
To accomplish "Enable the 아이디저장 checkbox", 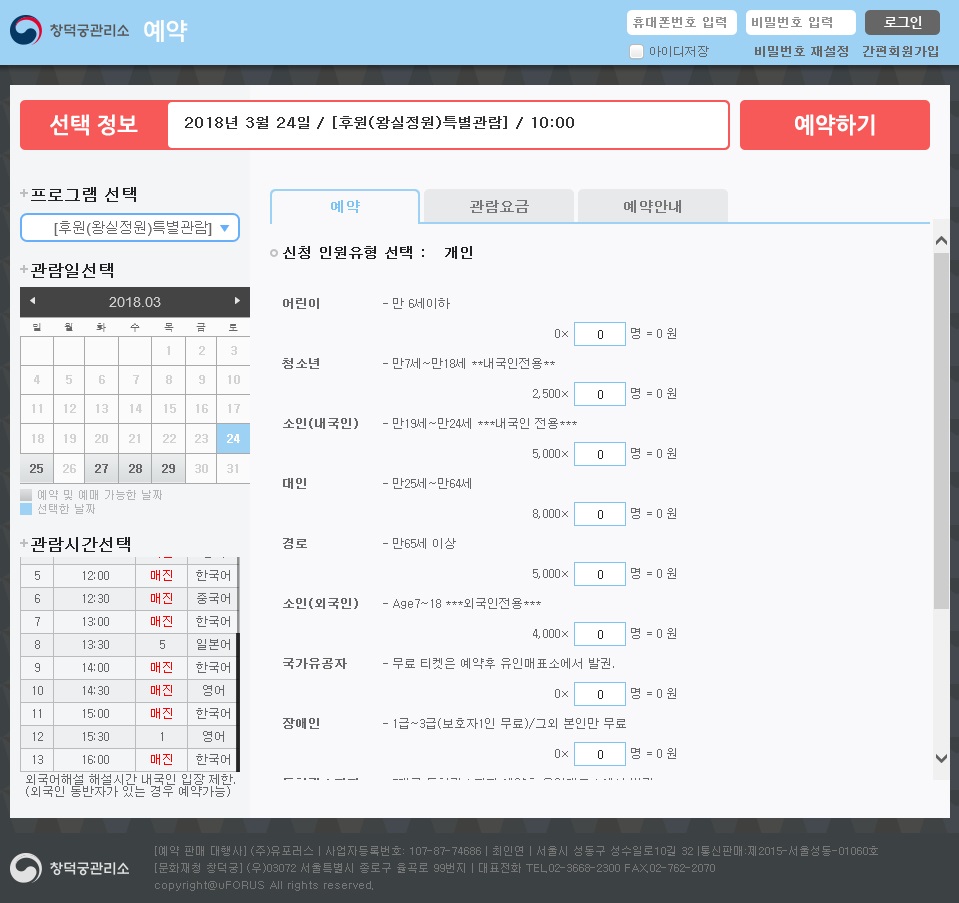I will pyautogui.click(x=636, y=52).
